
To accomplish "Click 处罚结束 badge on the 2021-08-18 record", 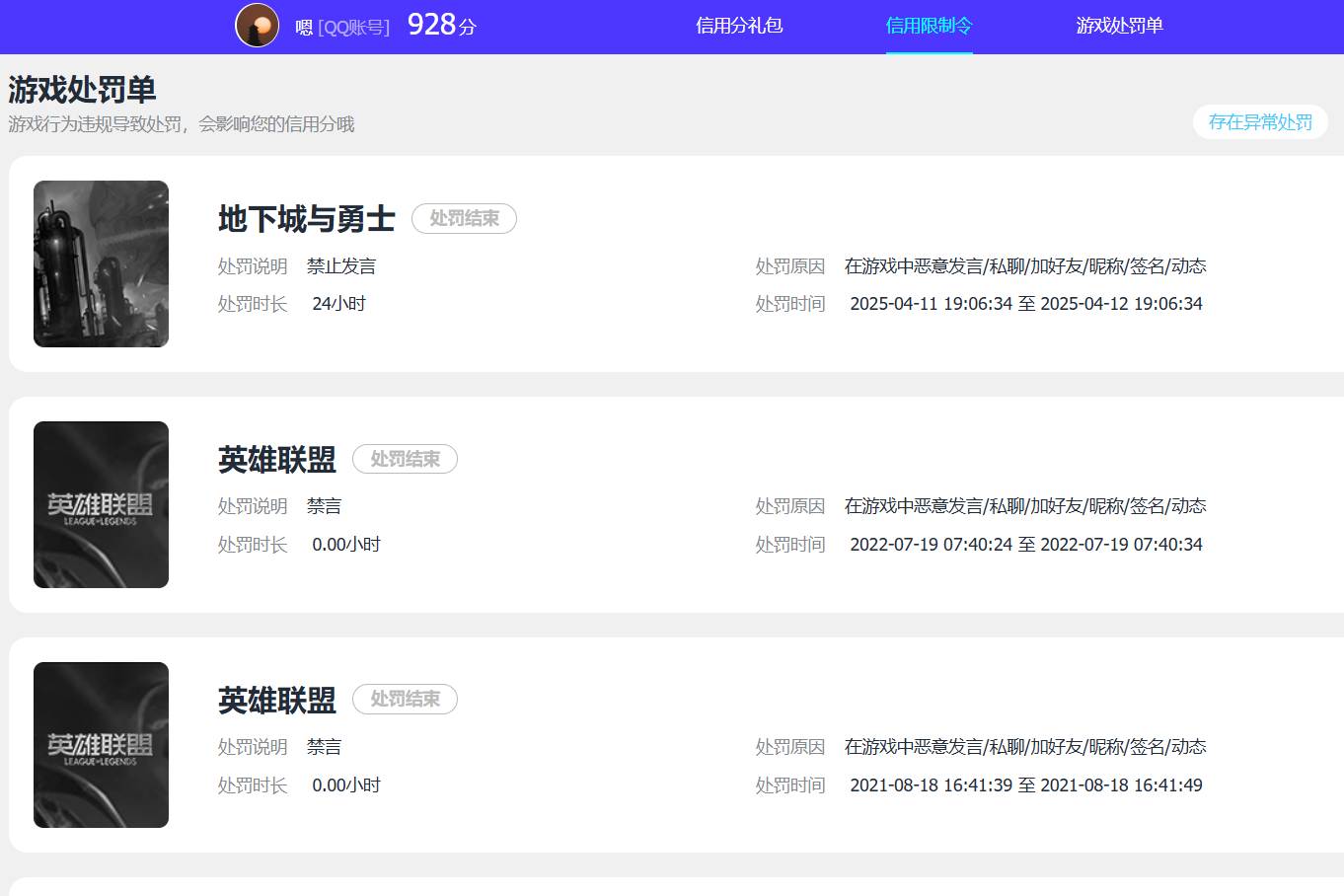I will click(405, 700).
